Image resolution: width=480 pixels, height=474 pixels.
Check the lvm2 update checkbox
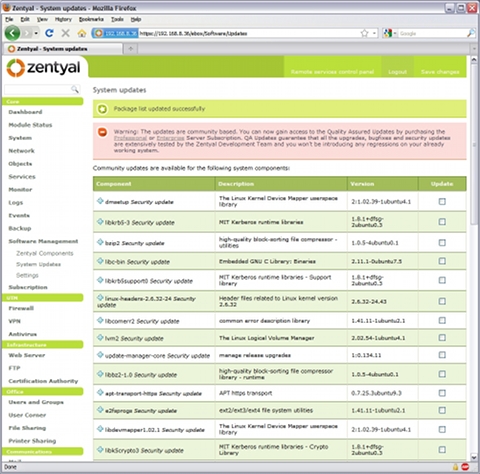(x=442, y=338)
